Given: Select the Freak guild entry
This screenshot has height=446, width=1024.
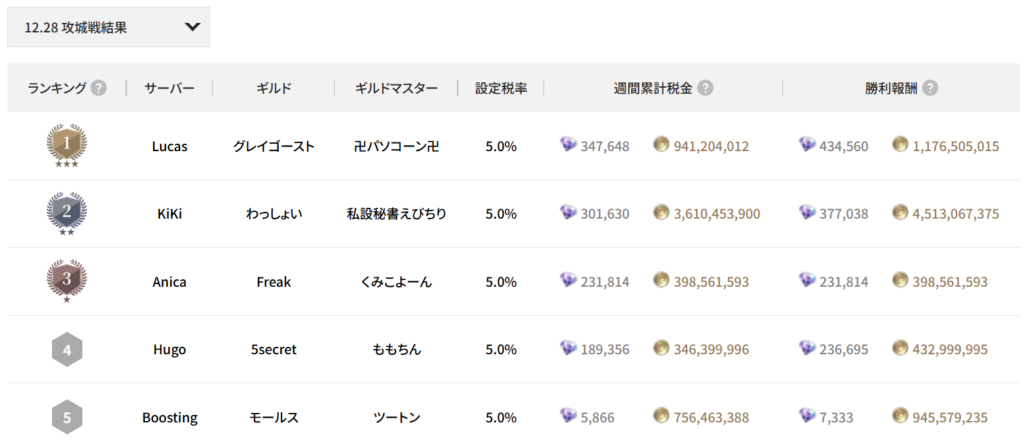Looking at the screenshot, I should click(x=273, y=282).
